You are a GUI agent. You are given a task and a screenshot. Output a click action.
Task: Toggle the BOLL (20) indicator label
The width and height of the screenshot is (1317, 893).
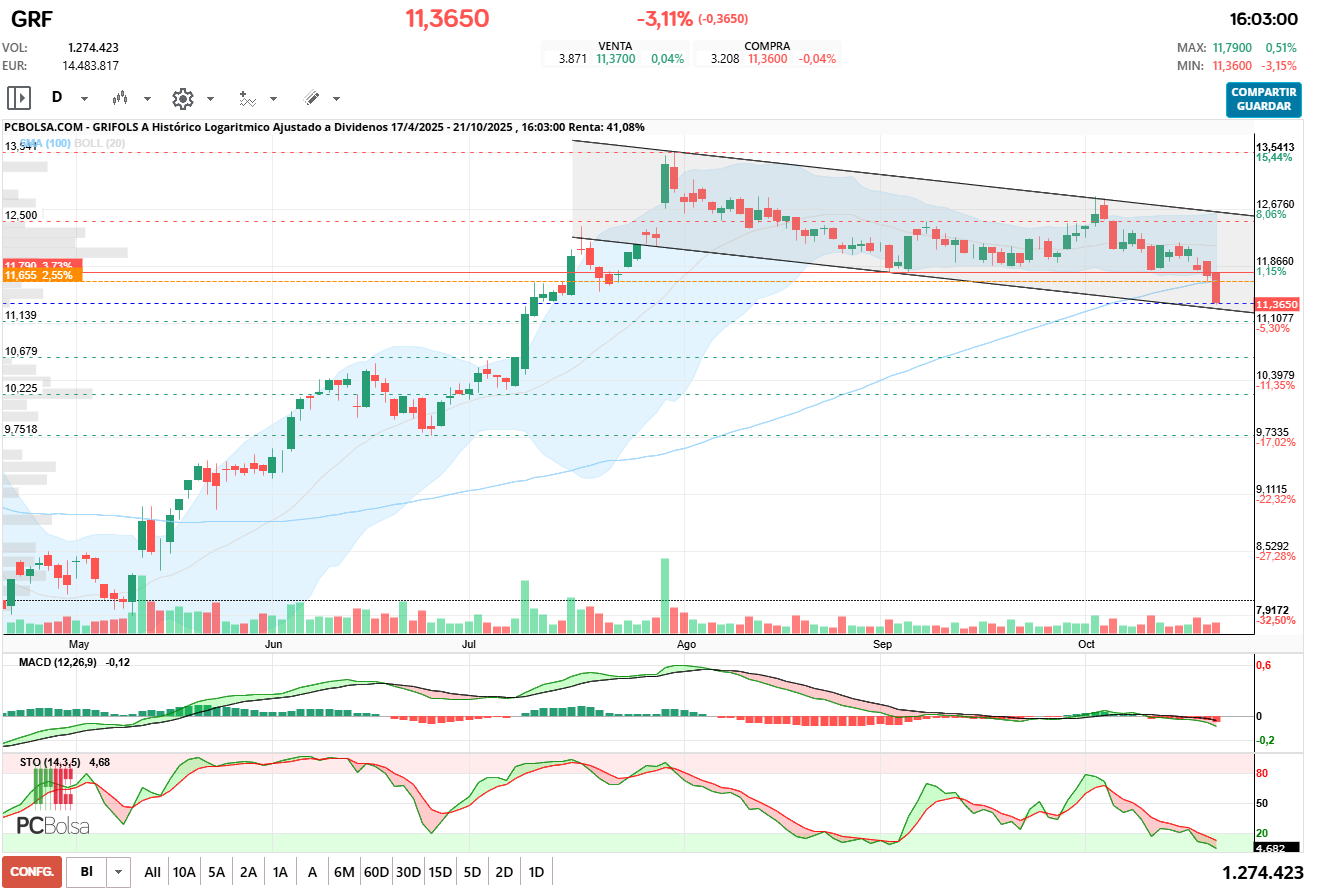(x=101, y=144)
